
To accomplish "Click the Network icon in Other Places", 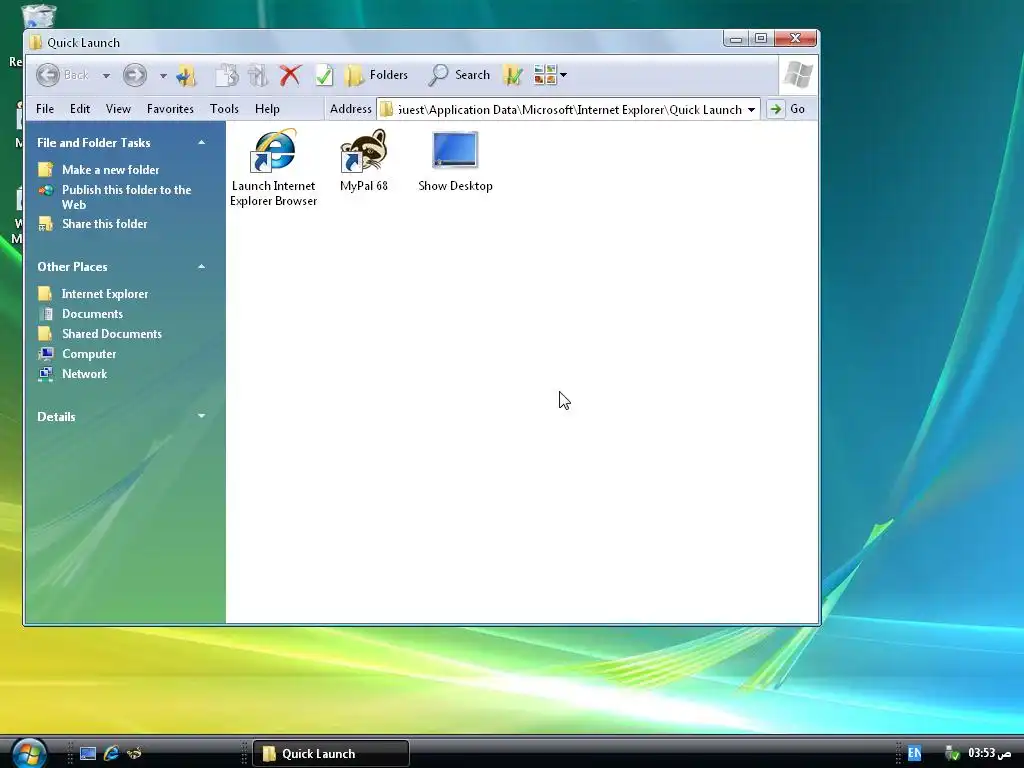I will tap(45, 374).
